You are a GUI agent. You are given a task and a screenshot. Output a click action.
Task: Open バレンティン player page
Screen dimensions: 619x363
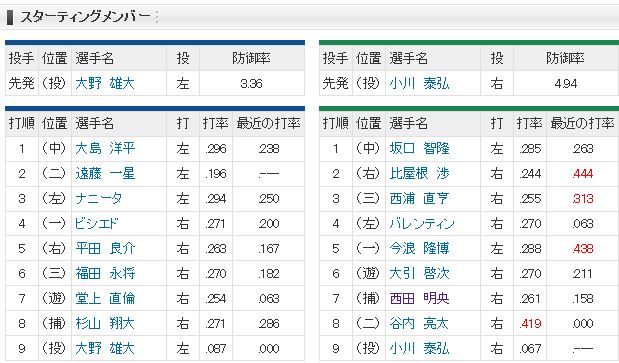[422, 223]
